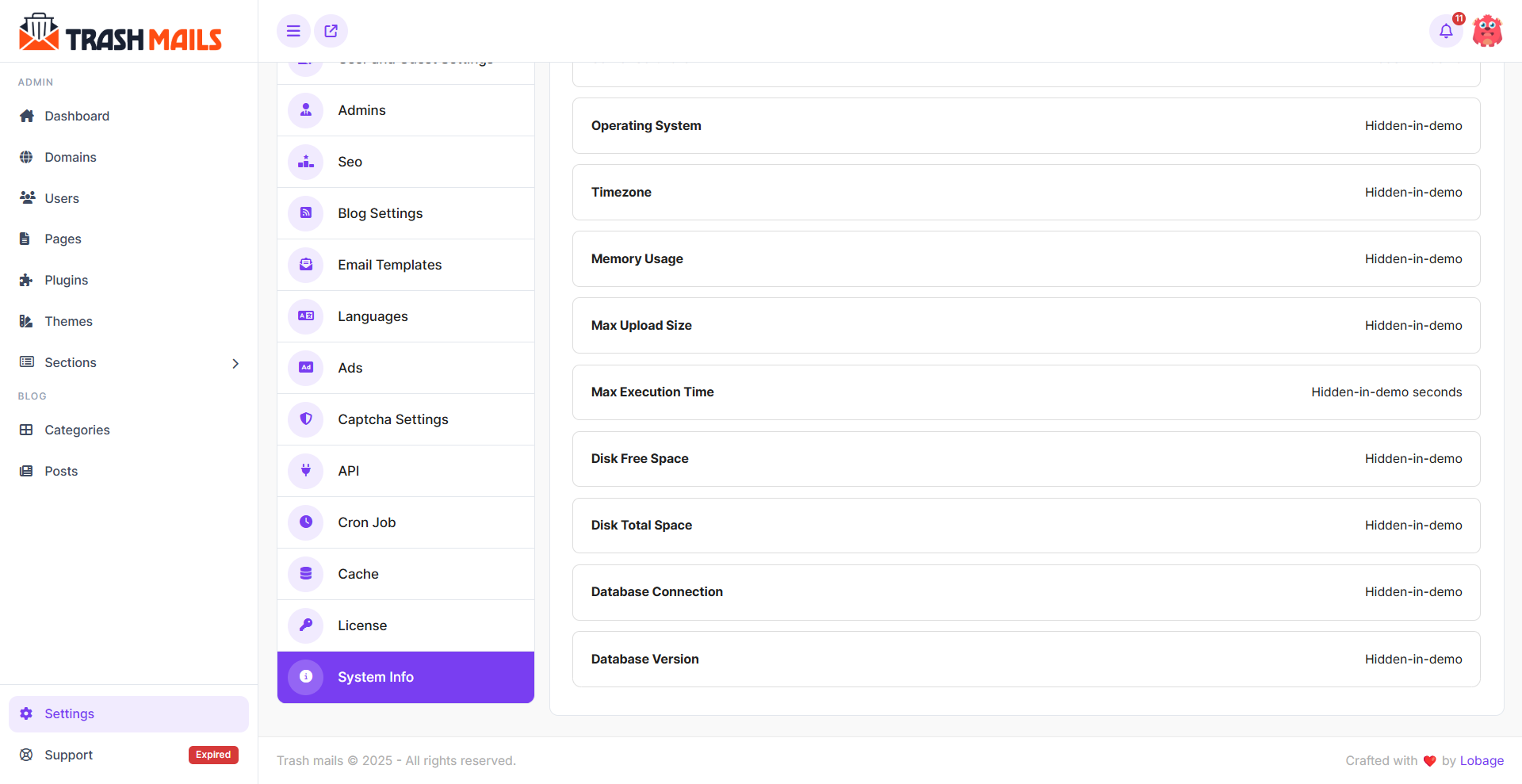This screenshot has height=784, width=1522.
Task: Click the Trash Mails logo
Action: [120, 31]
